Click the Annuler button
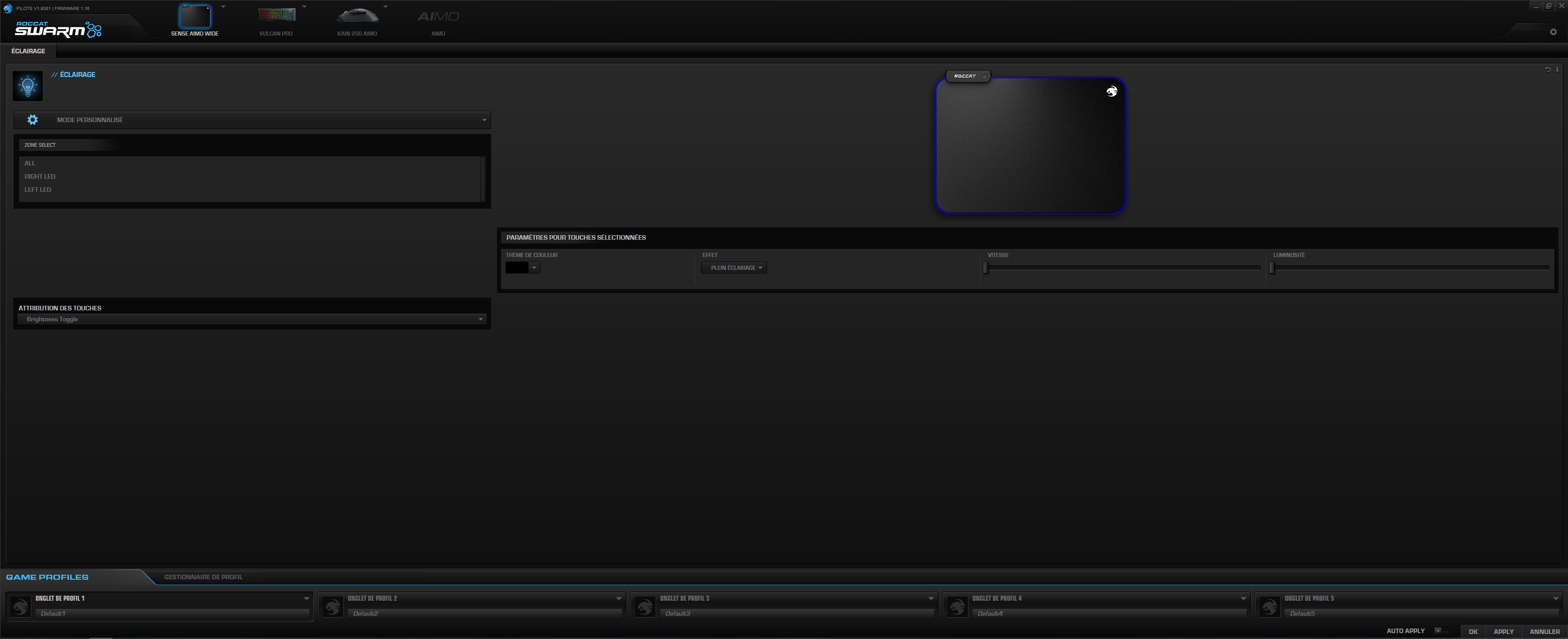This screenshot has width=1568, height=639. click(x=1544, y=631)
